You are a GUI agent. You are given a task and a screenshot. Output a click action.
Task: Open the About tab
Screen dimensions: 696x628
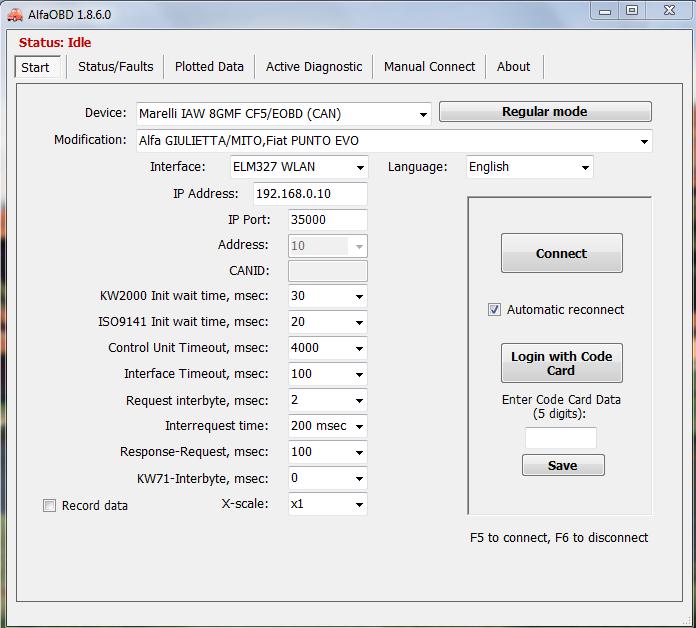513,67
